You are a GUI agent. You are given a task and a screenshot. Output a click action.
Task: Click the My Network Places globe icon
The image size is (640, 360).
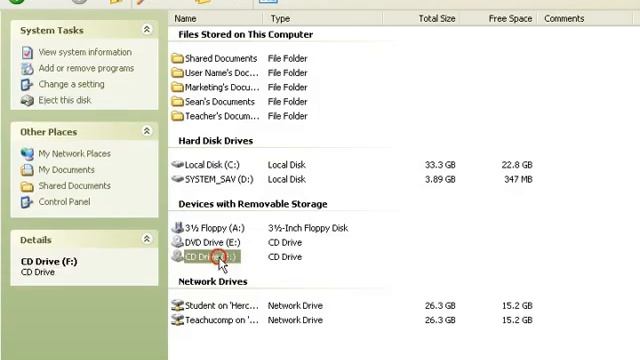coord(27,154)
